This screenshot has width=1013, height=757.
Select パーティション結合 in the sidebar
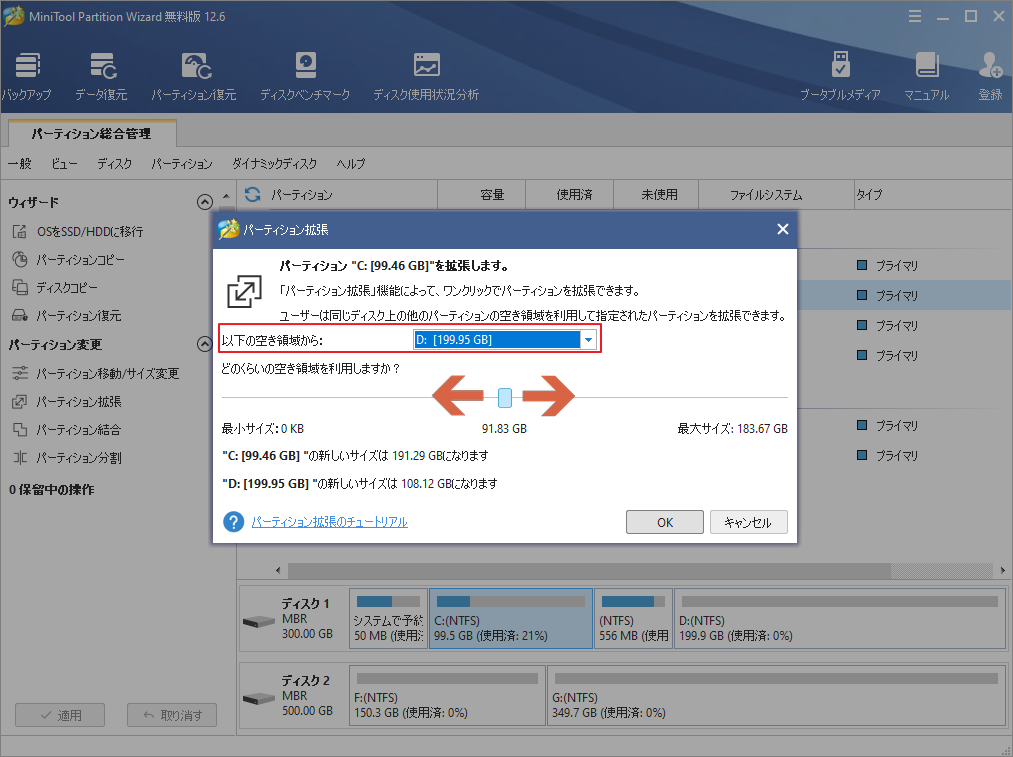click(85, 430)
